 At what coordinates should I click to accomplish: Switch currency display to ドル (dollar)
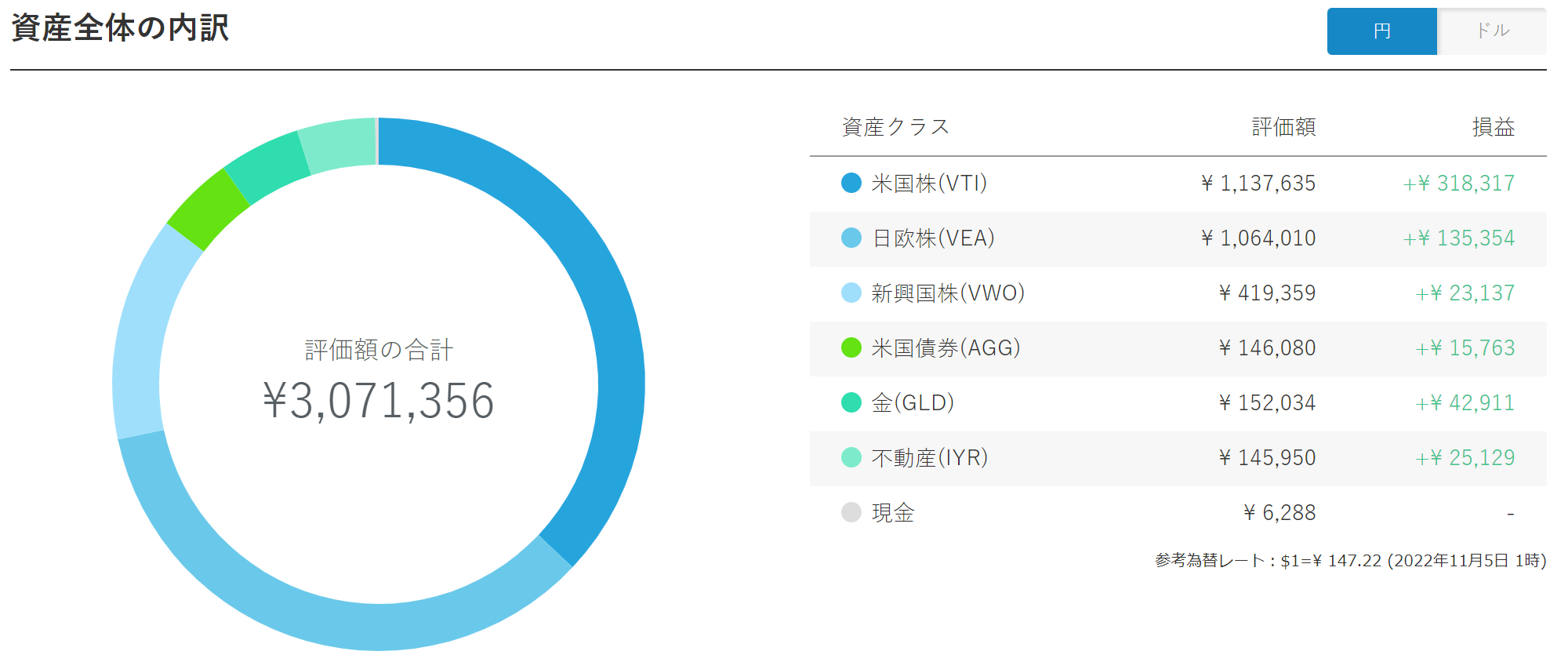pos(1492,31)
